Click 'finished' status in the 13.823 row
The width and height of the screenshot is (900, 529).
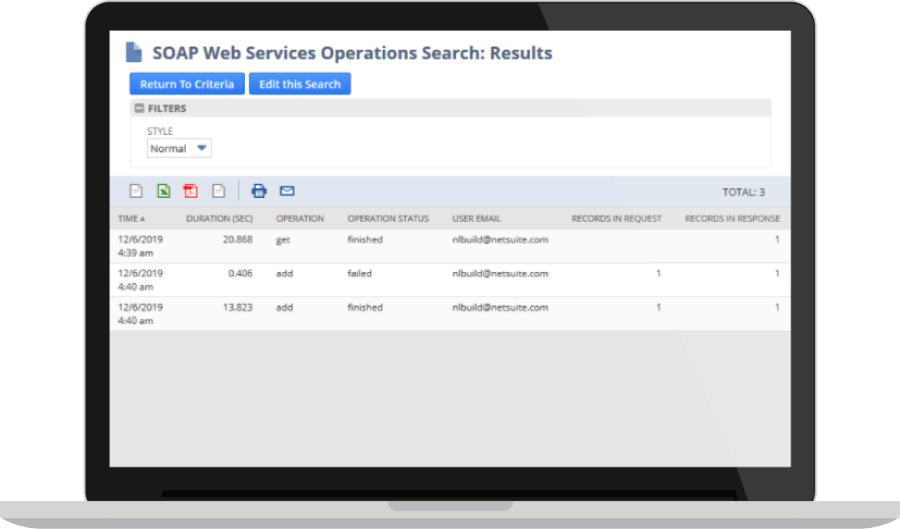(365, 307)
